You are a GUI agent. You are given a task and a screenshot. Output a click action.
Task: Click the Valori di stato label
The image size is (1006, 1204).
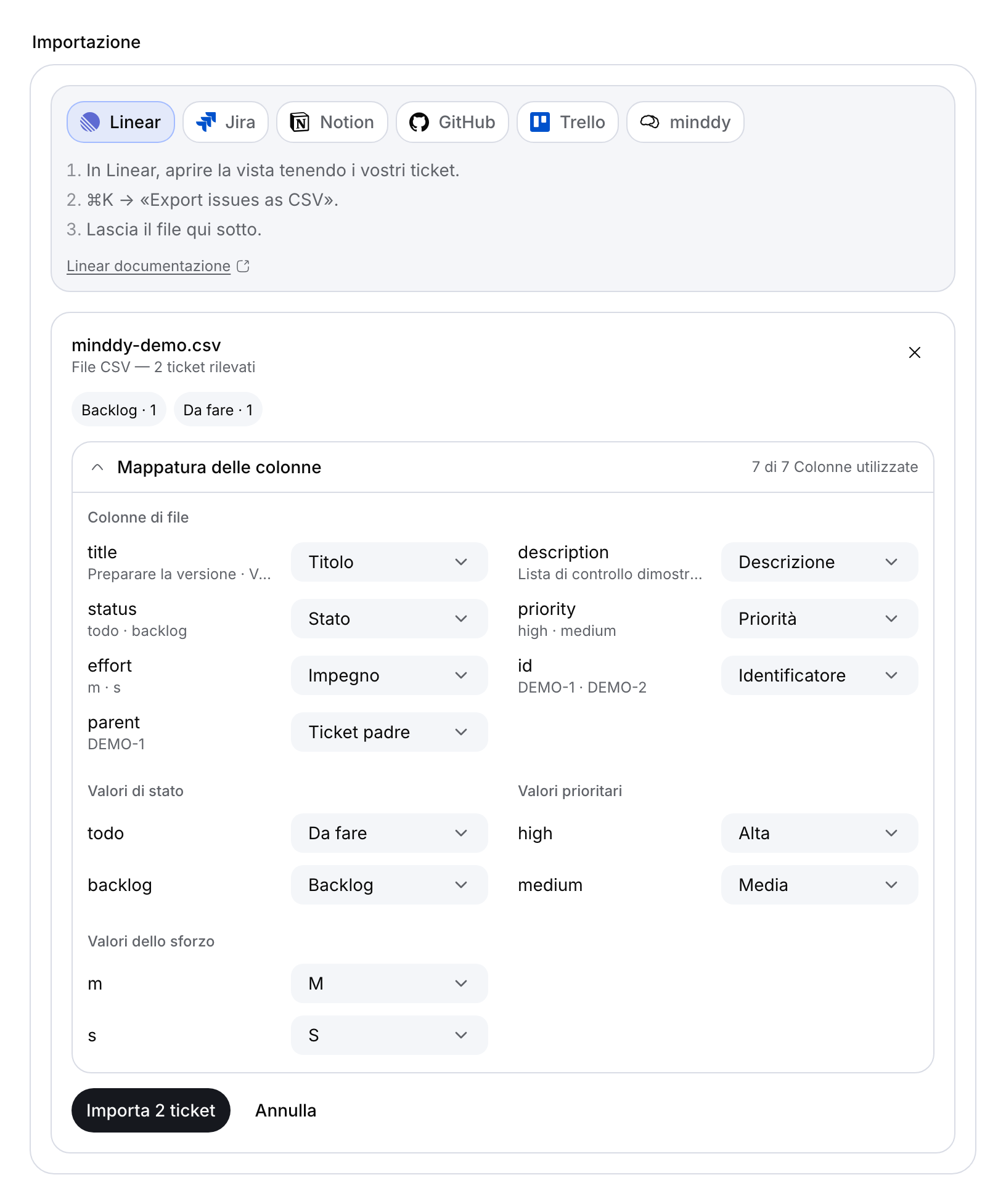click(136, 791)
